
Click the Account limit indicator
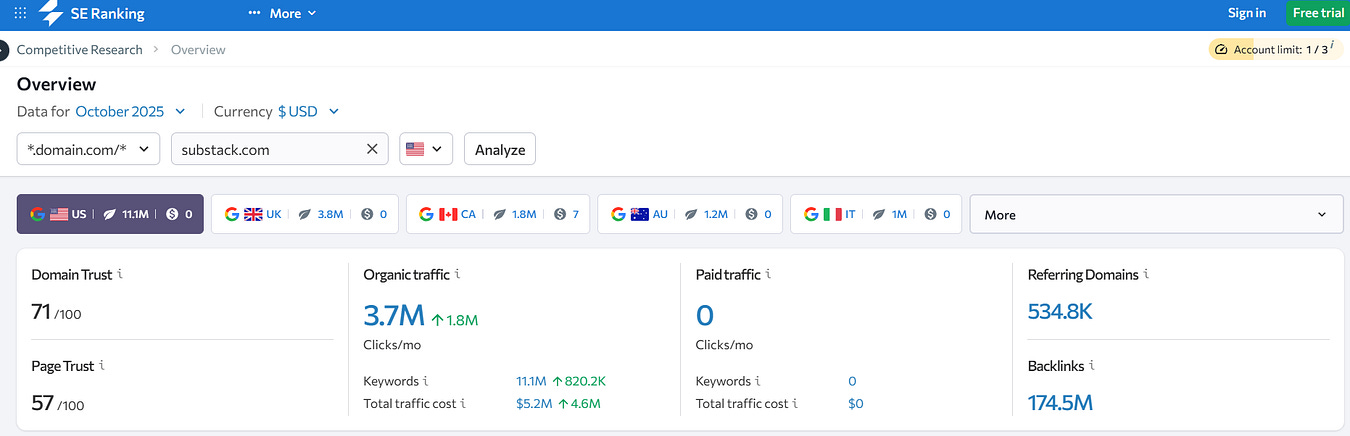pos(1274,49)
